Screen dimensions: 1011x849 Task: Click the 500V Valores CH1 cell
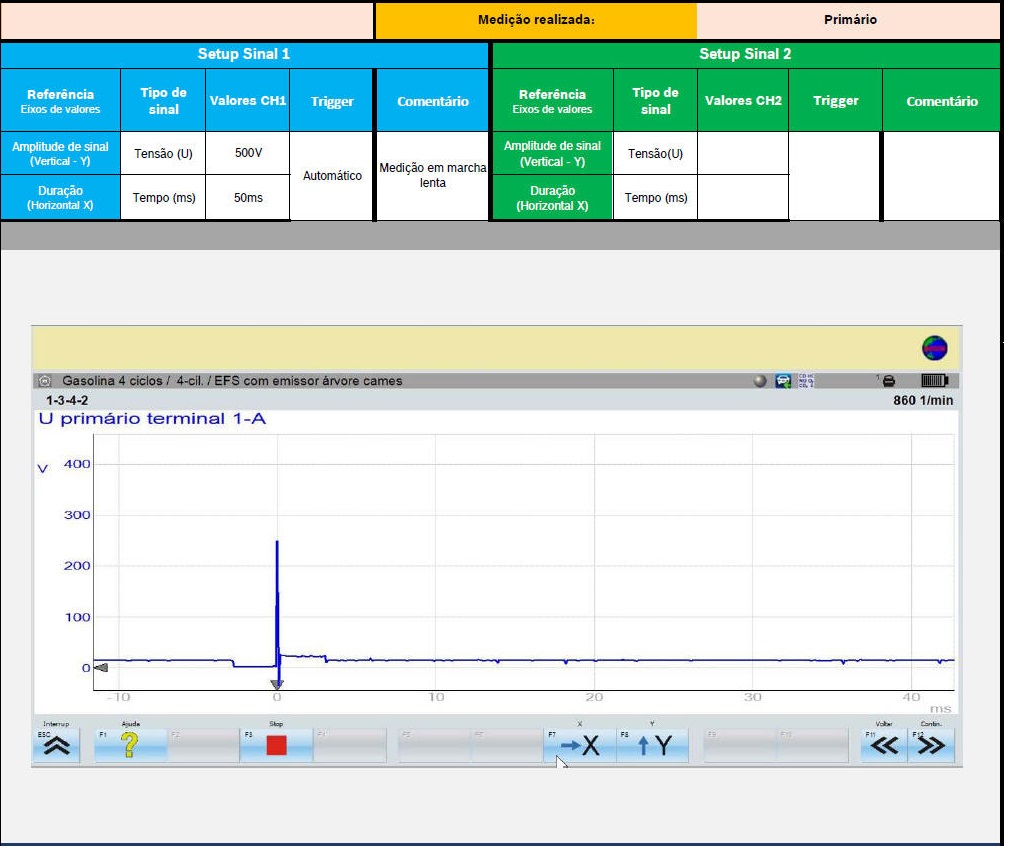[x=247, y=153]
